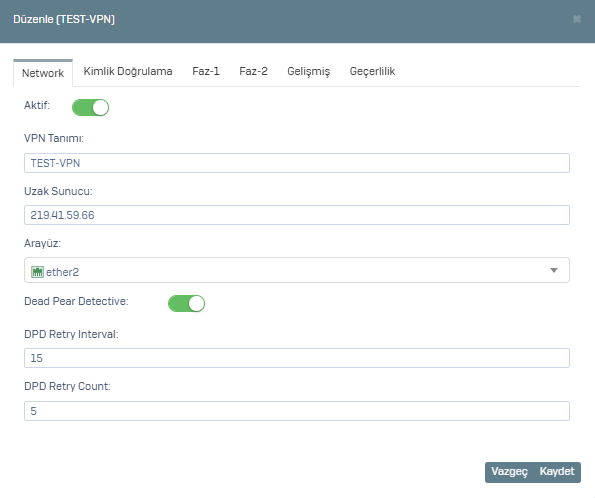Screen dimensions: 595x498
Task: Click the Vazgeç button
Action: click(x=509, y=471)
